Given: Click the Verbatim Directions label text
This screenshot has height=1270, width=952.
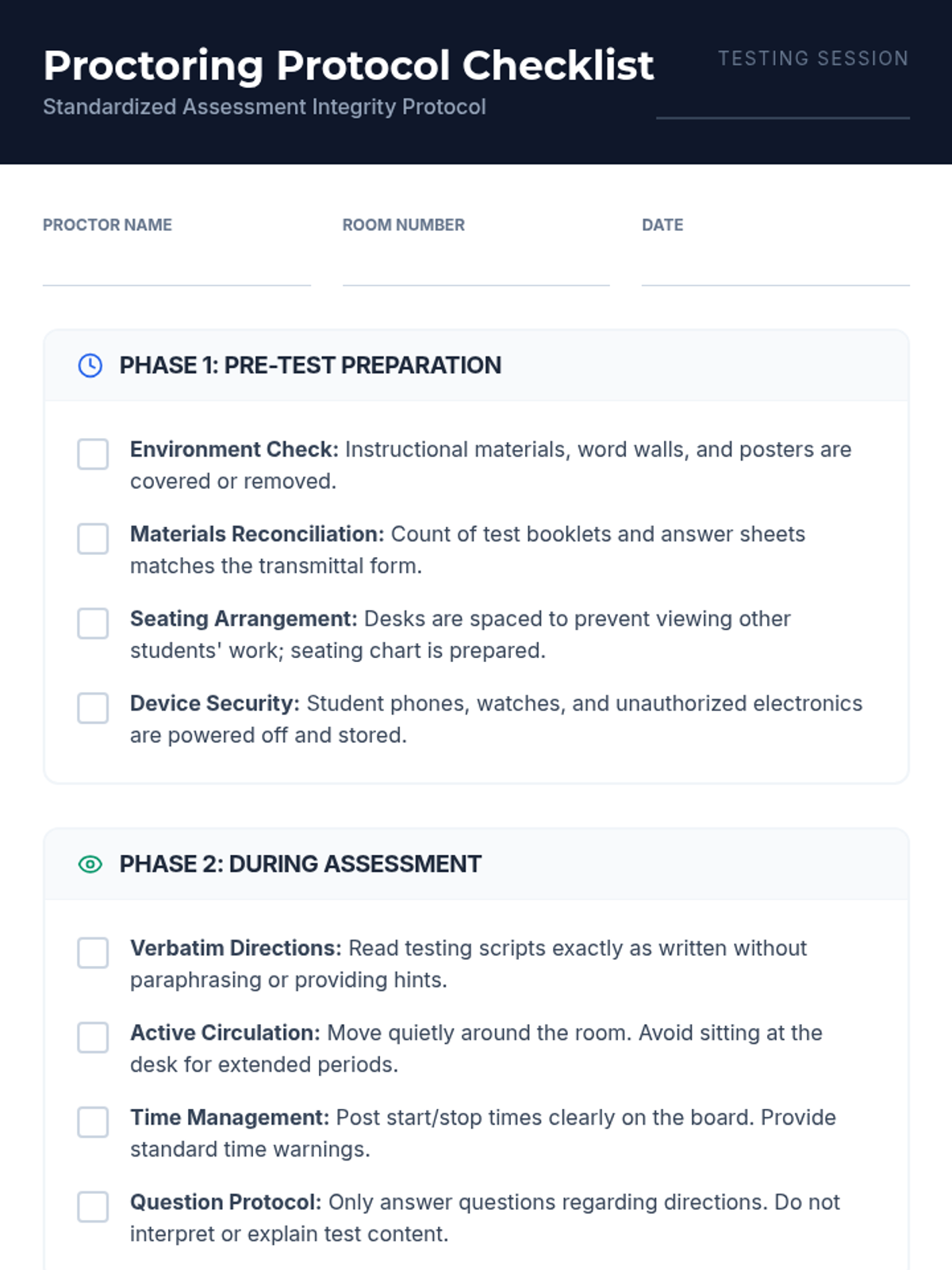Looking at the screenshot, I should pyautogui.click(x=236, y=949).
